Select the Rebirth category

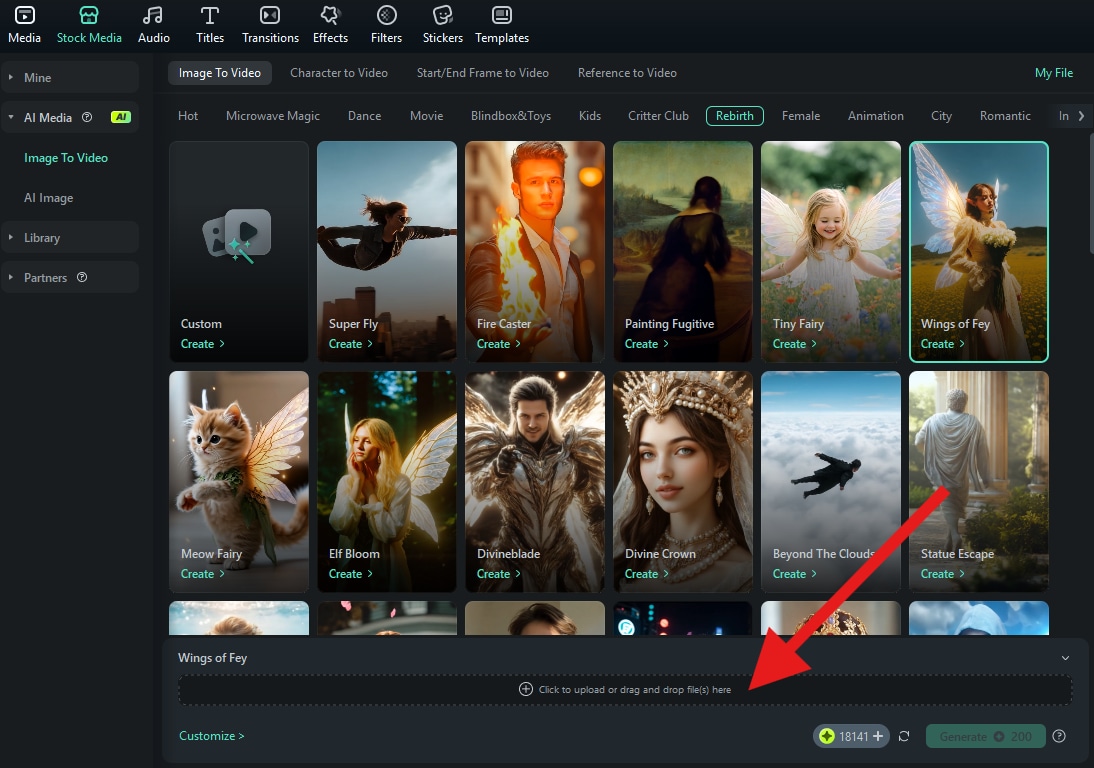coord(735,116)
